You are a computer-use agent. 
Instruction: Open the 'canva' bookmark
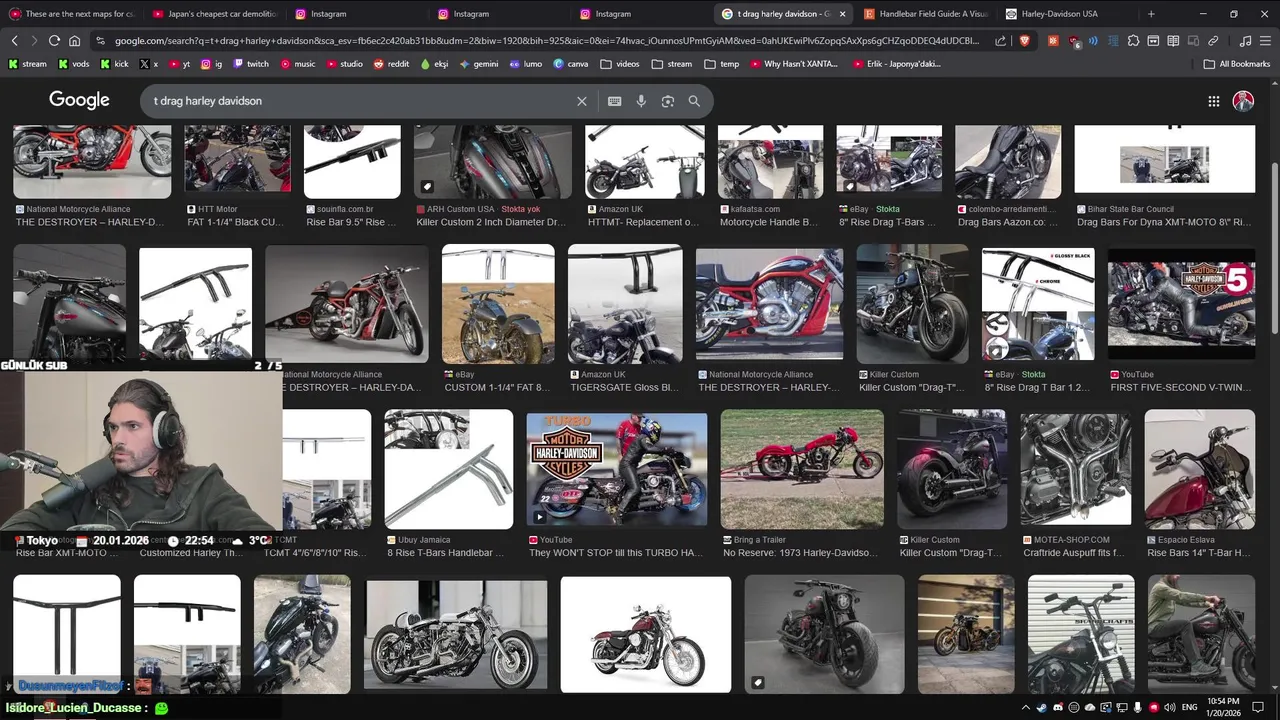coord(570,64)
